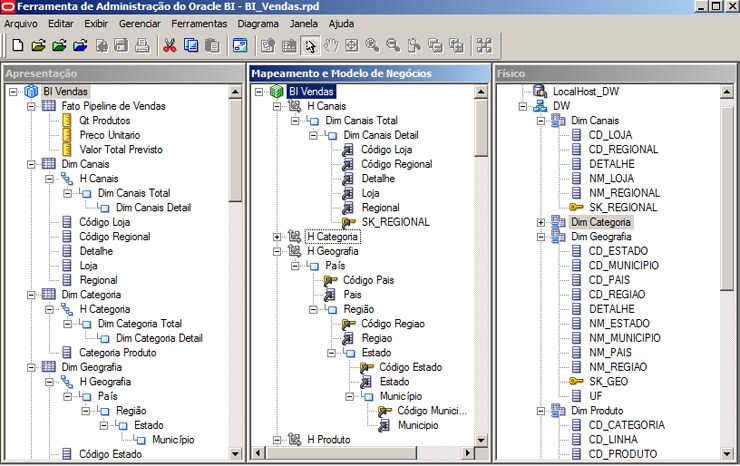The height and width of the screenshot is (466, 740).
Task: Click the DW connection pool icon
Action: [540, 106]
